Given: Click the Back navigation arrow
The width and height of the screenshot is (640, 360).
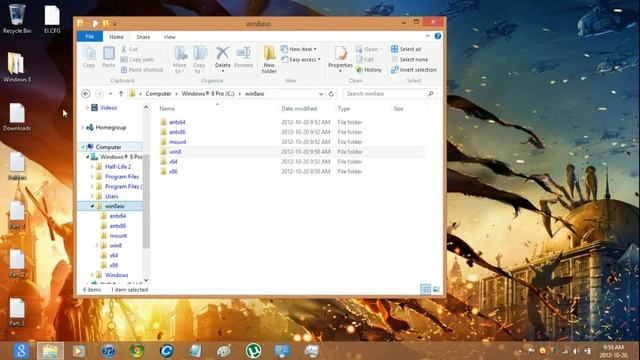Looking at the screenshot, I should point(86,93).
